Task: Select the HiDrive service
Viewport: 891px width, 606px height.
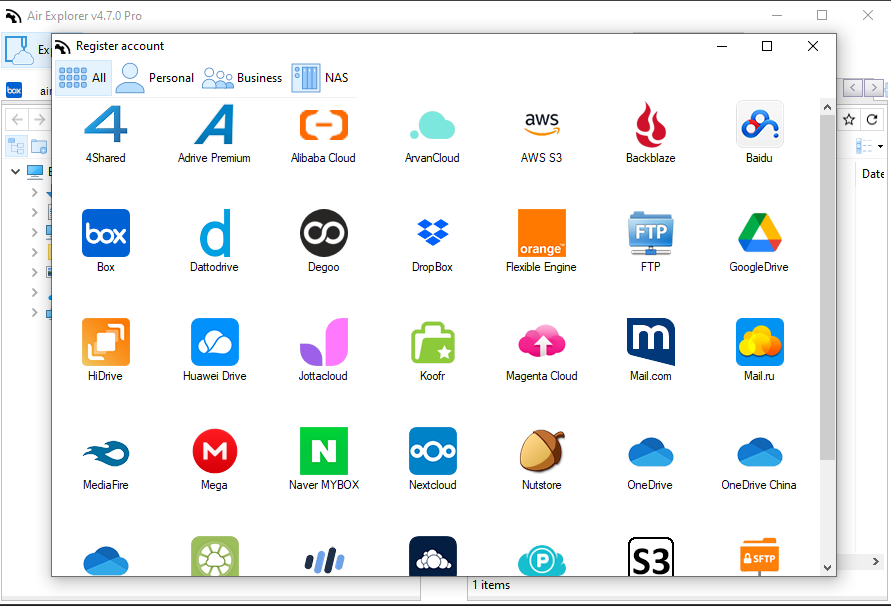Action: tap(106, 350)
